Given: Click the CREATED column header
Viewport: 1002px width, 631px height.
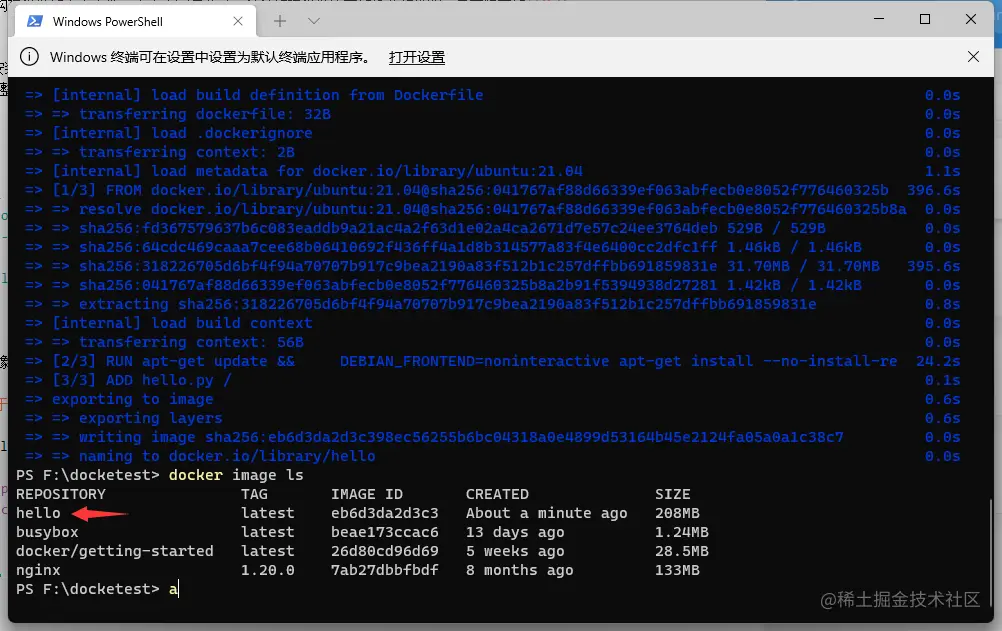Looking at the screenshot, I should (497, 494).
